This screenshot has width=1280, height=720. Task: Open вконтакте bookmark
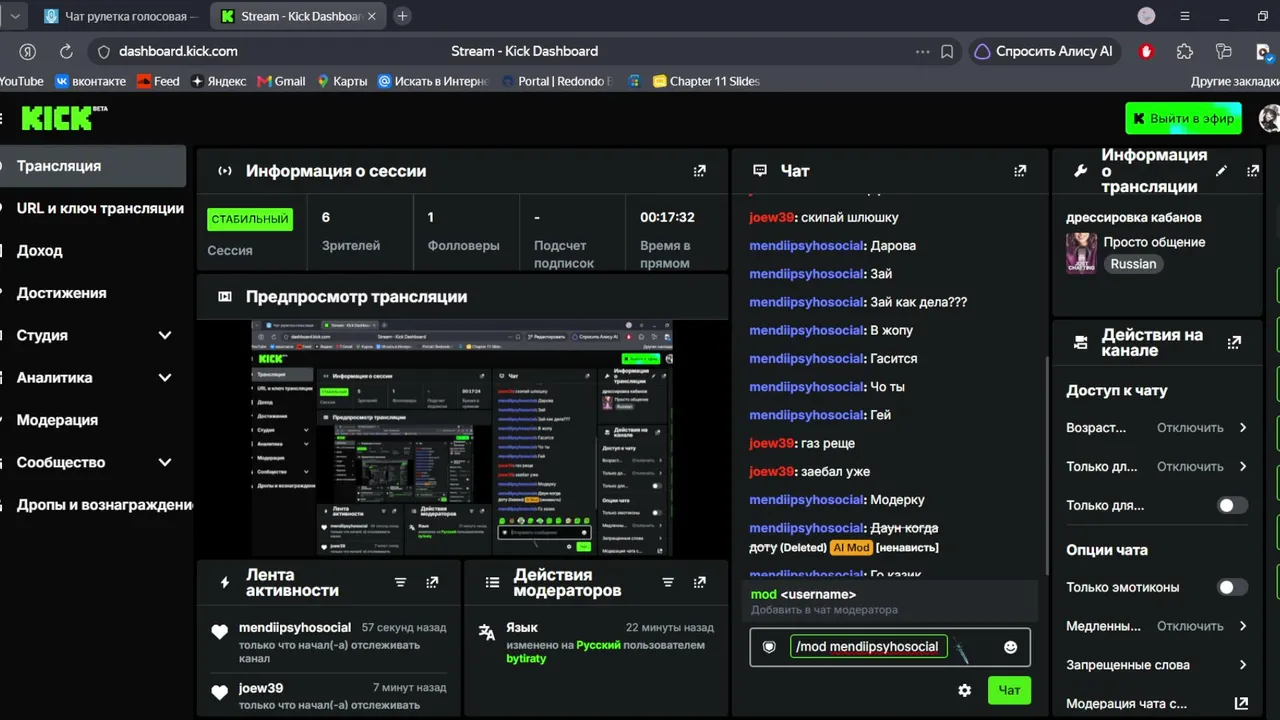pos(90,81)
